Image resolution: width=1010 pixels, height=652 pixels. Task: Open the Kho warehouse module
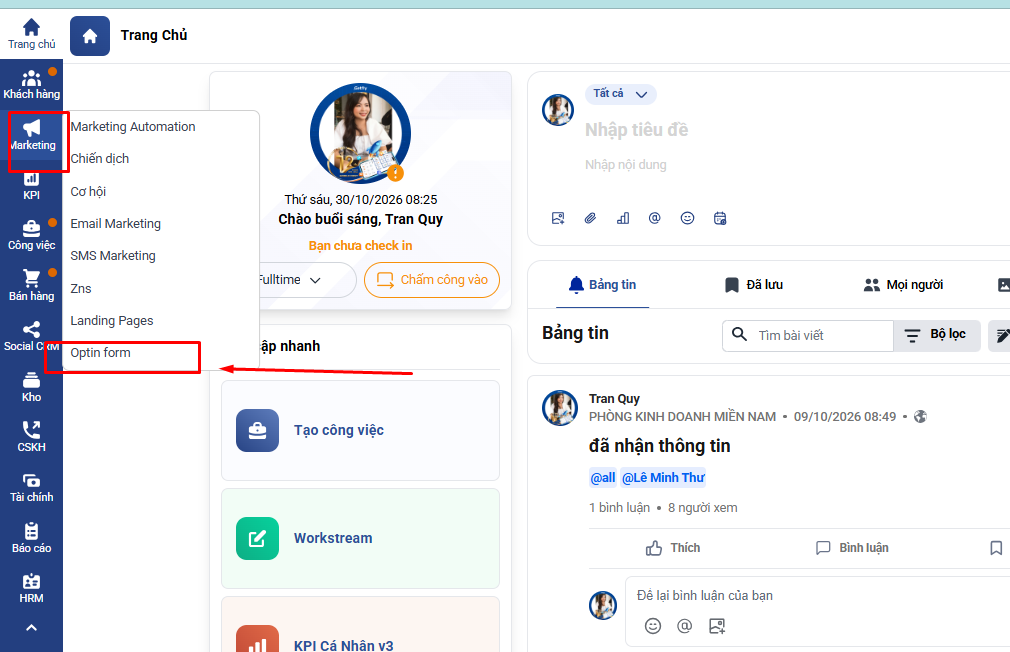[x=31, y=387]
